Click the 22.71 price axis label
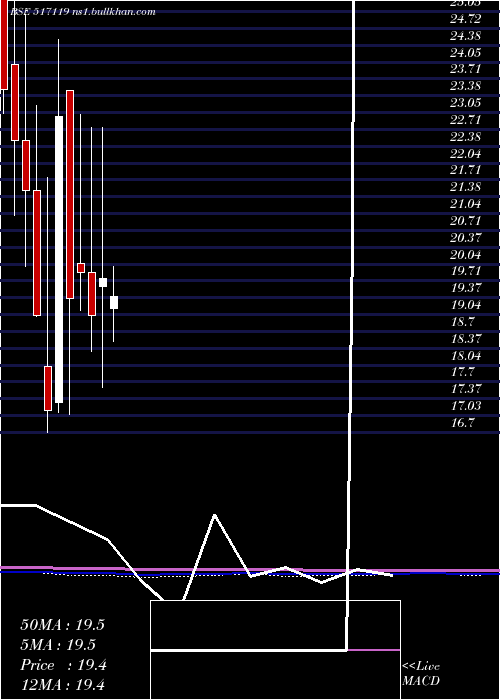The height and width of the screenshot is (700, 500). [x=466, y=120]
